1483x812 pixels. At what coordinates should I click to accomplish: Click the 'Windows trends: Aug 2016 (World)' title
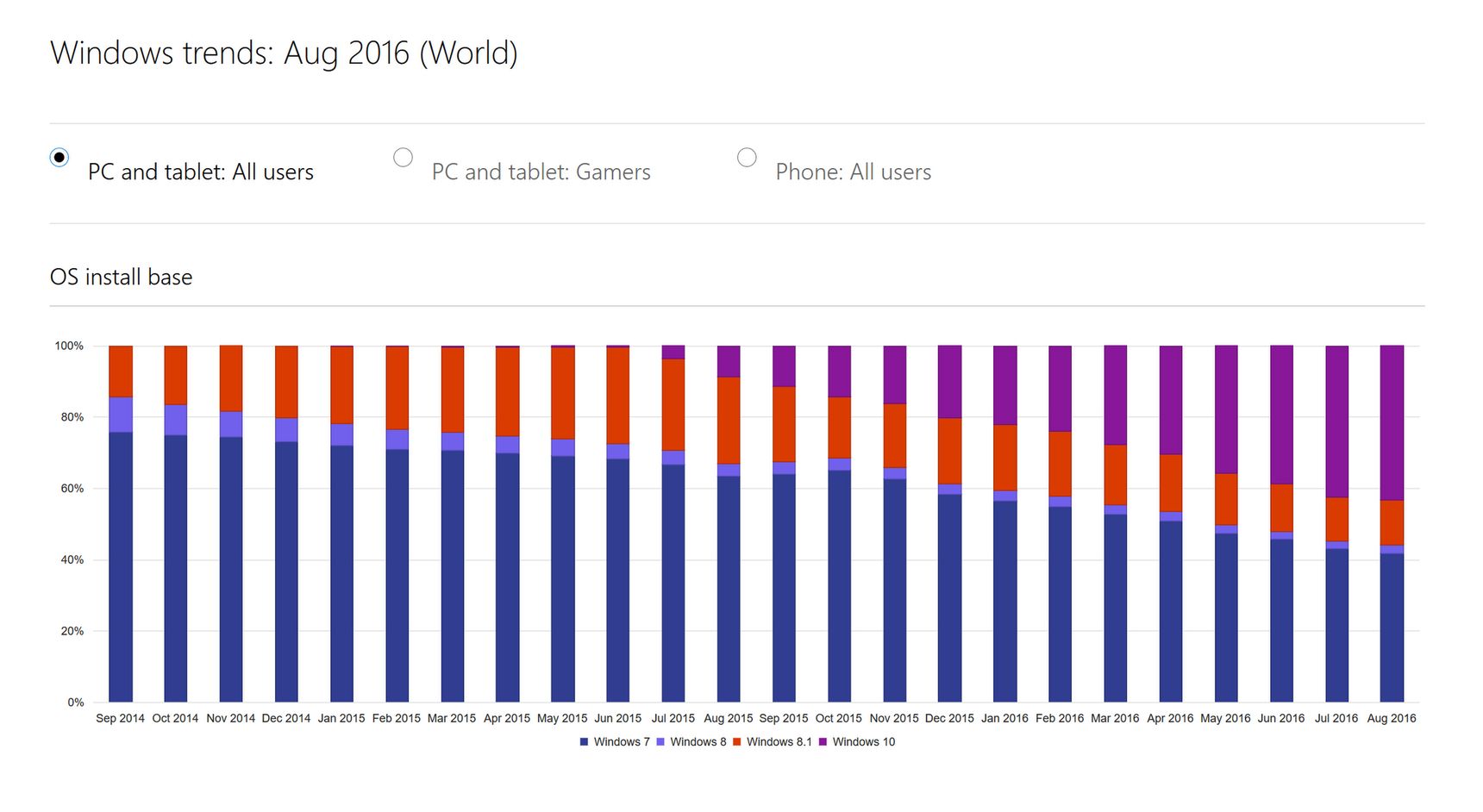[x=284, y=53]
